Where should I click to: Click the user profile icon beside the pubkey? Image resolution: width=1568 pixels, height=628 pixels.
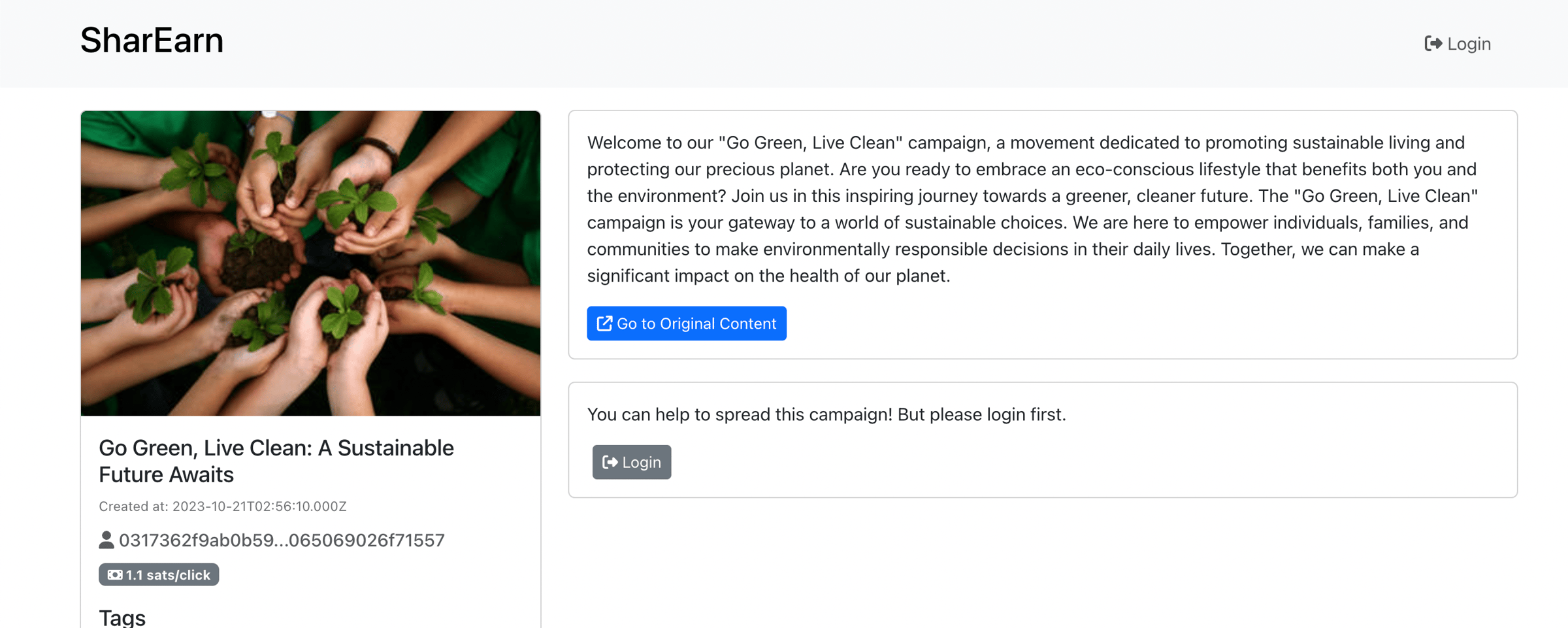pyautogui.click(x=106, y=540)
